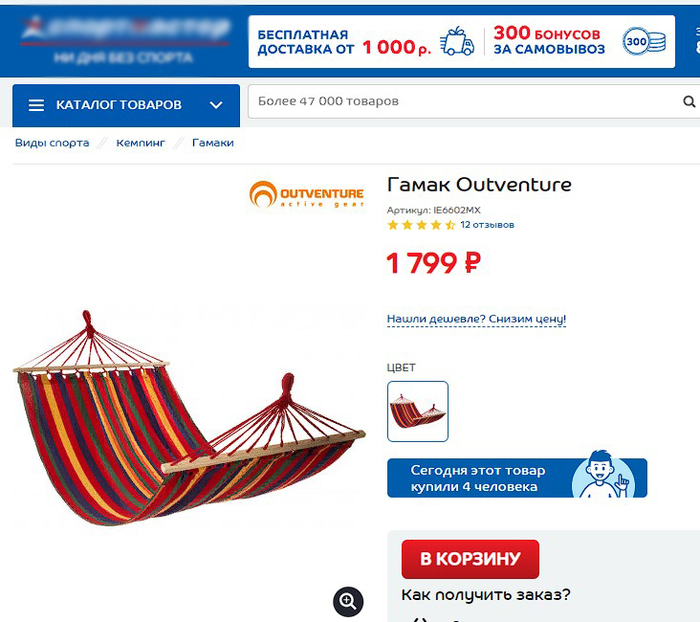Focus the Более 47 000 товаров search field
700x622 pixels.
click(464, 102)
